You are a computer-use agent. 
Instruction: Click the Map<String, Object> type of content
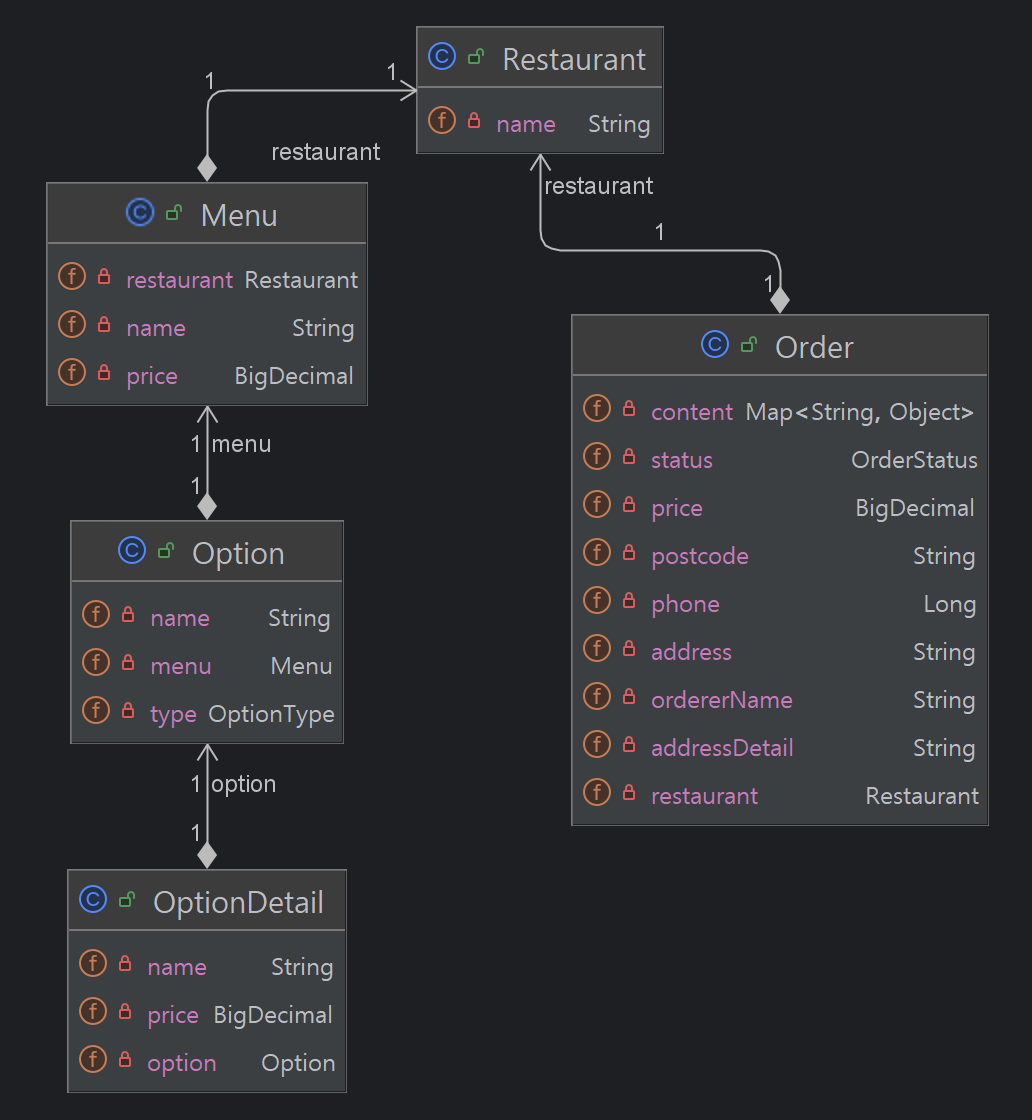(x=860, y=412)
